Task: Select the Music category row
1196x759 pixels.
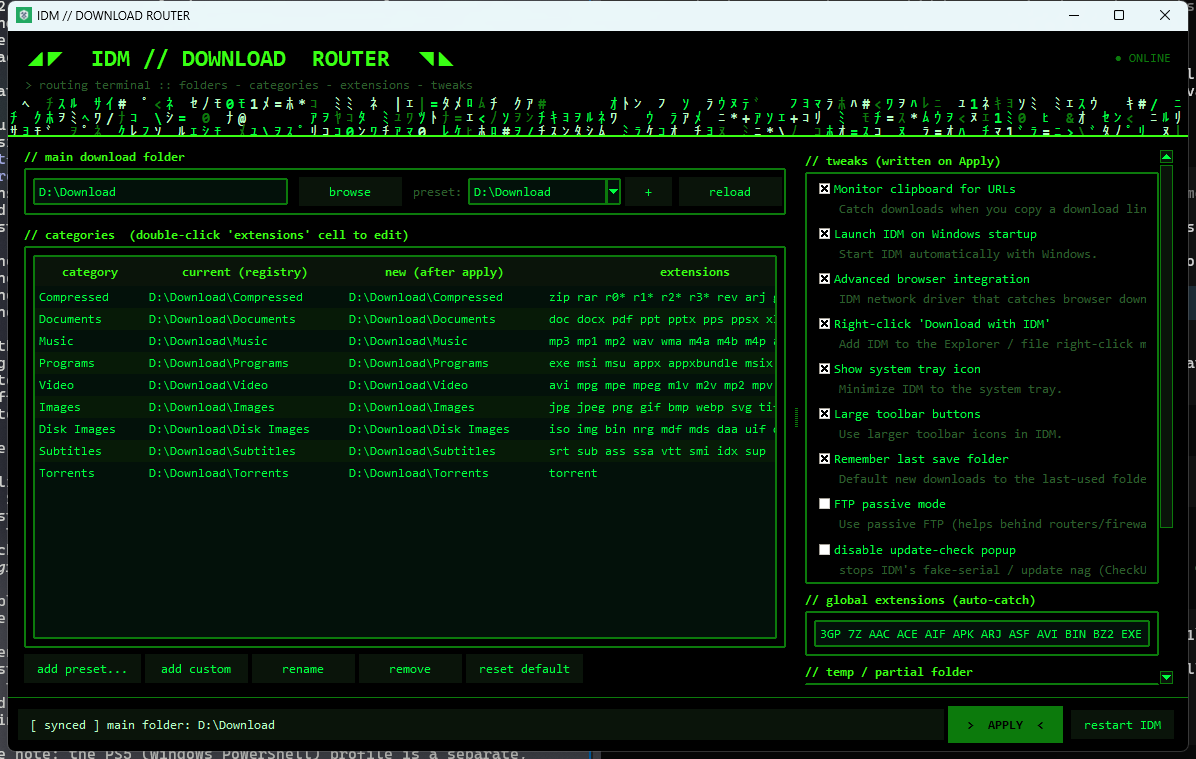Action: coord(405,341)
